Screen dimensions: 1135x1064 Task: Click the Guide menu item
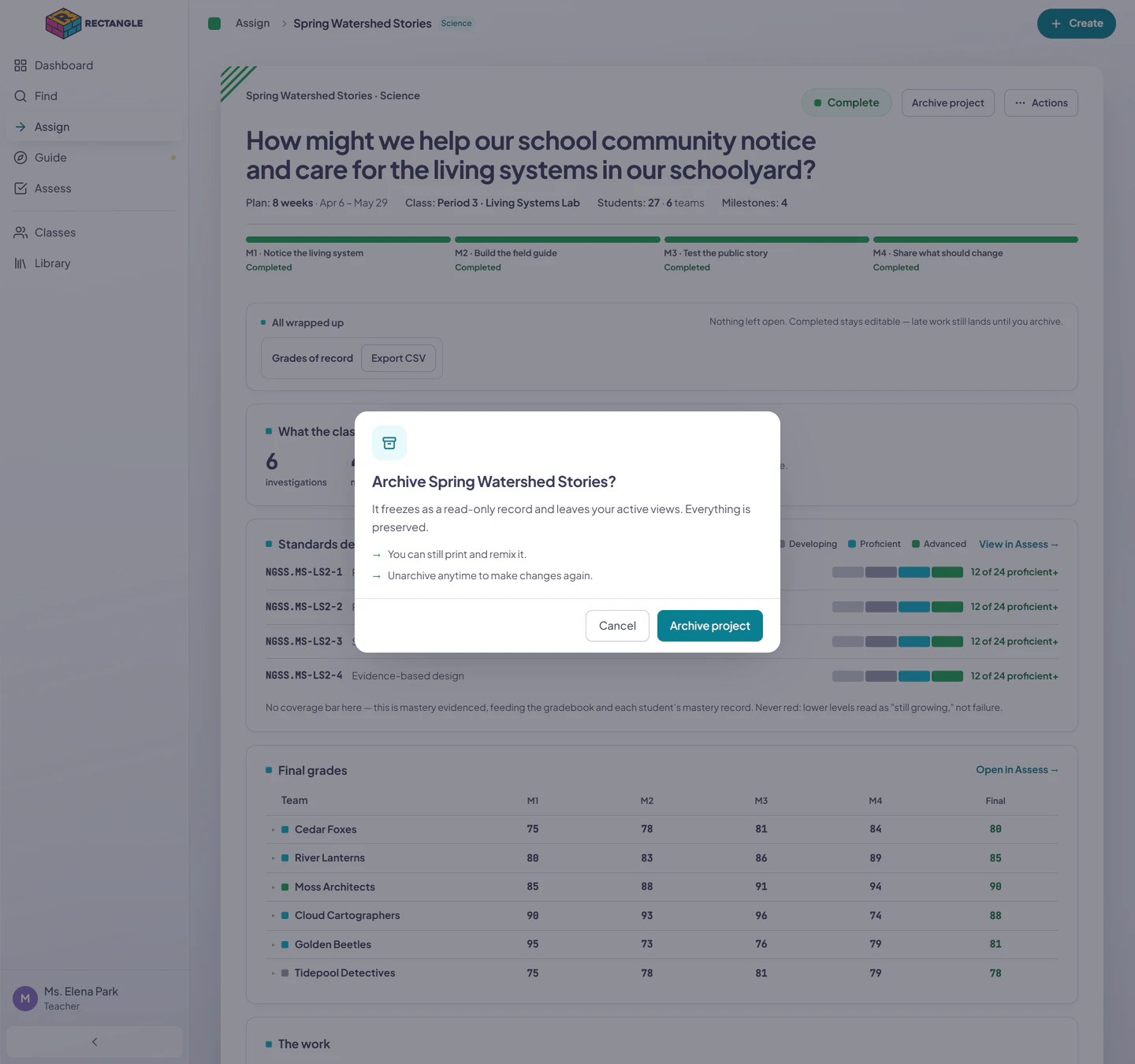[x=95, y=158]
